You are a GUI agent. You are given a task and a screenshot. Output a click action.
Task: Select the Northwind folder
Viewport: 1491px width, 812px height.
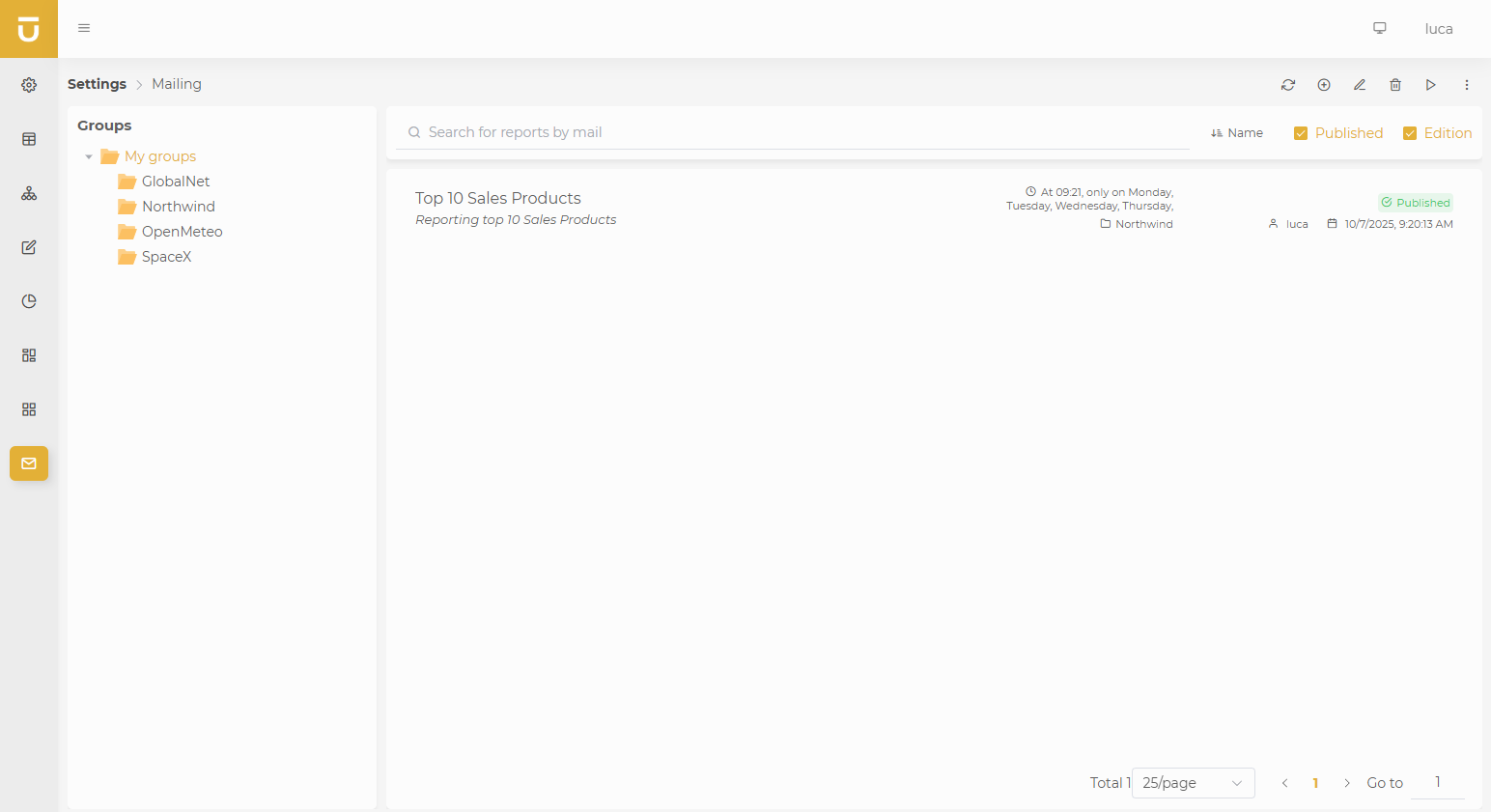[x=178, y=206]
